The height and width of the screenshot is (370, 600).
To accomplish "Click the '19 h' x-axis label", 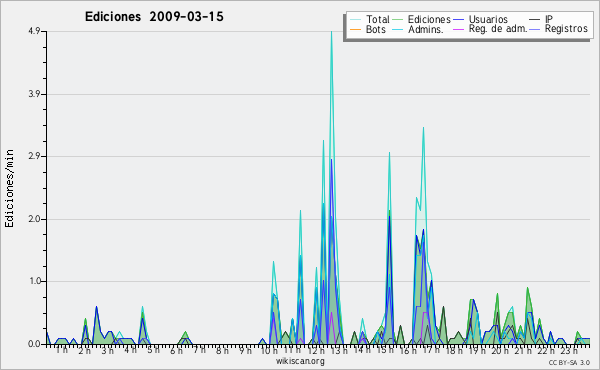I will point(477,350).
